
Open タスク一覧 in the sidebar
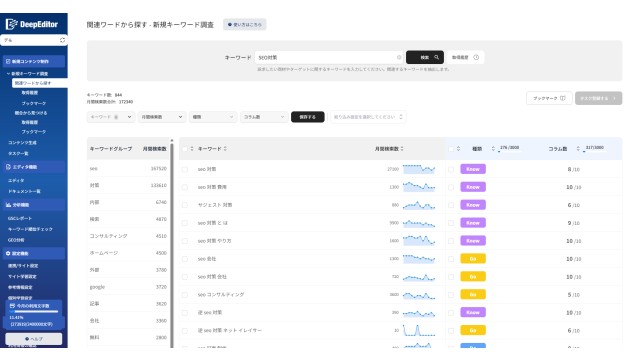(x=18, y=153)
